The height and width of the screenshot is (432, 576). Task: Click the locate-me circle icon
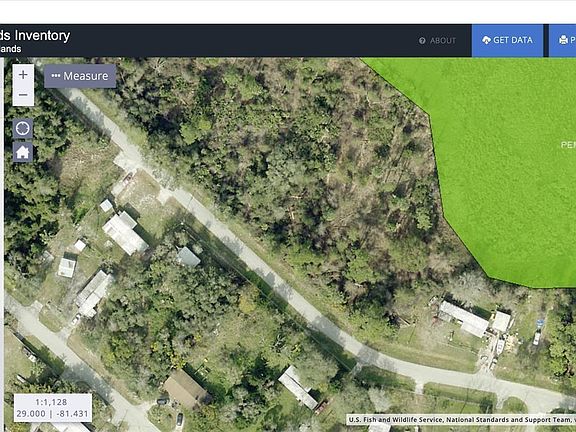(23, 129)
